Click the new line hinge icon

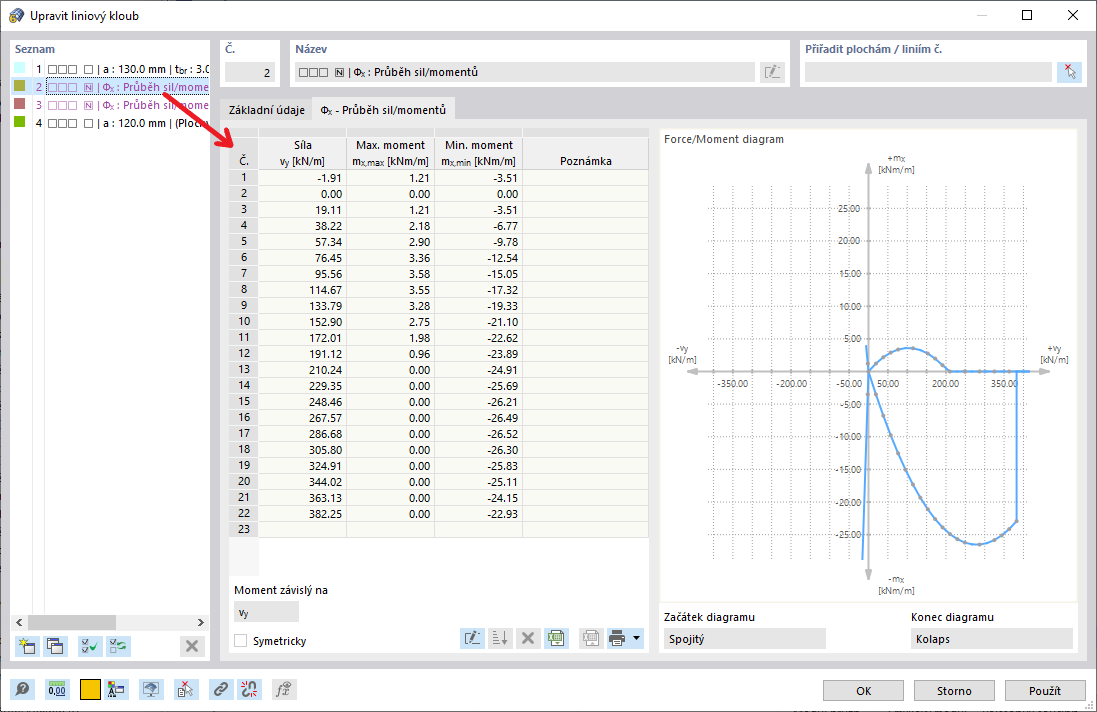(x=27, y=646)
